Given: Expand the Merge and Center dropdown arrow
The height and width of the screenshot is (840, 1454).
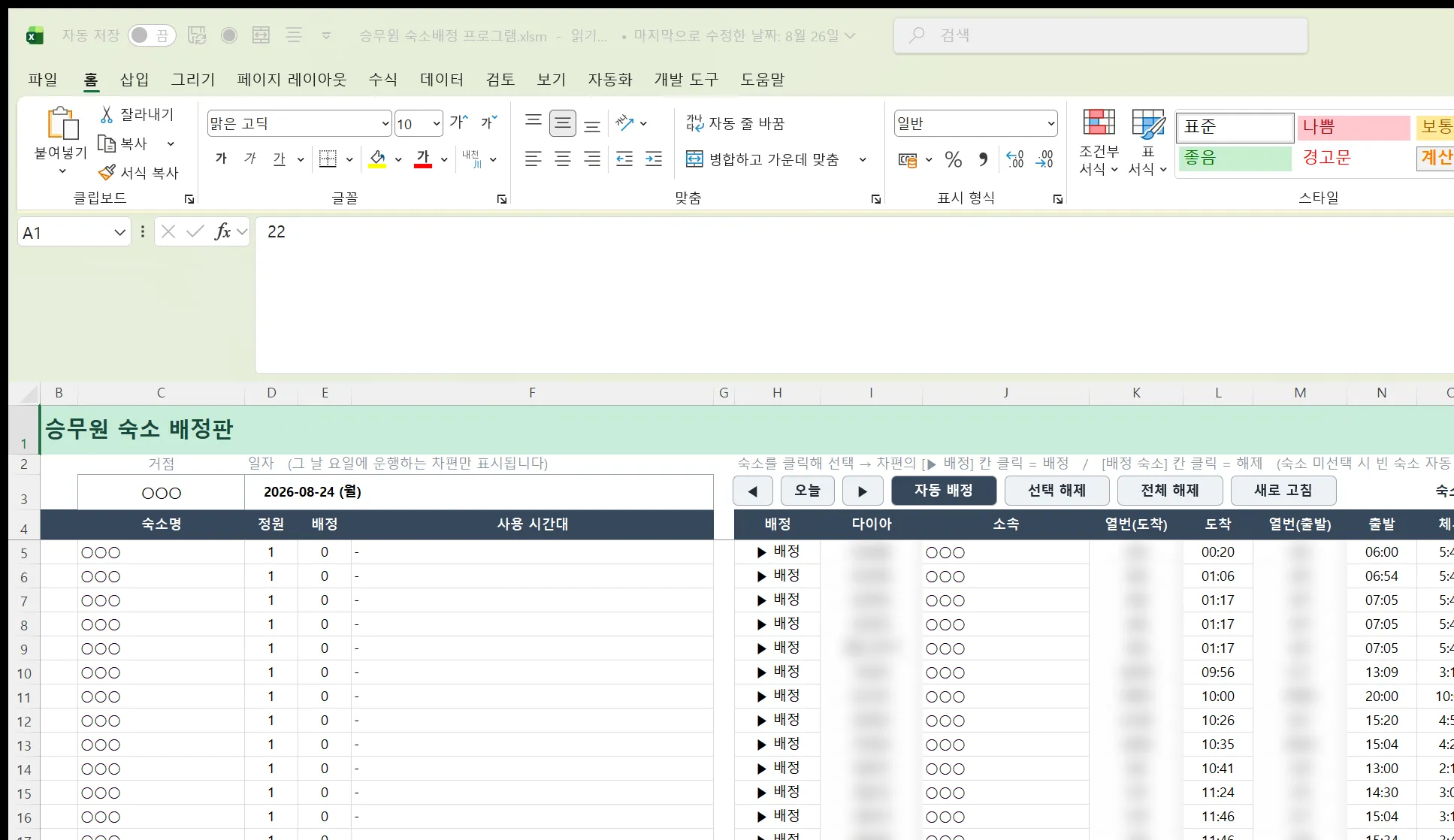Looking at the screenshot, I should [x=863, y=159].
